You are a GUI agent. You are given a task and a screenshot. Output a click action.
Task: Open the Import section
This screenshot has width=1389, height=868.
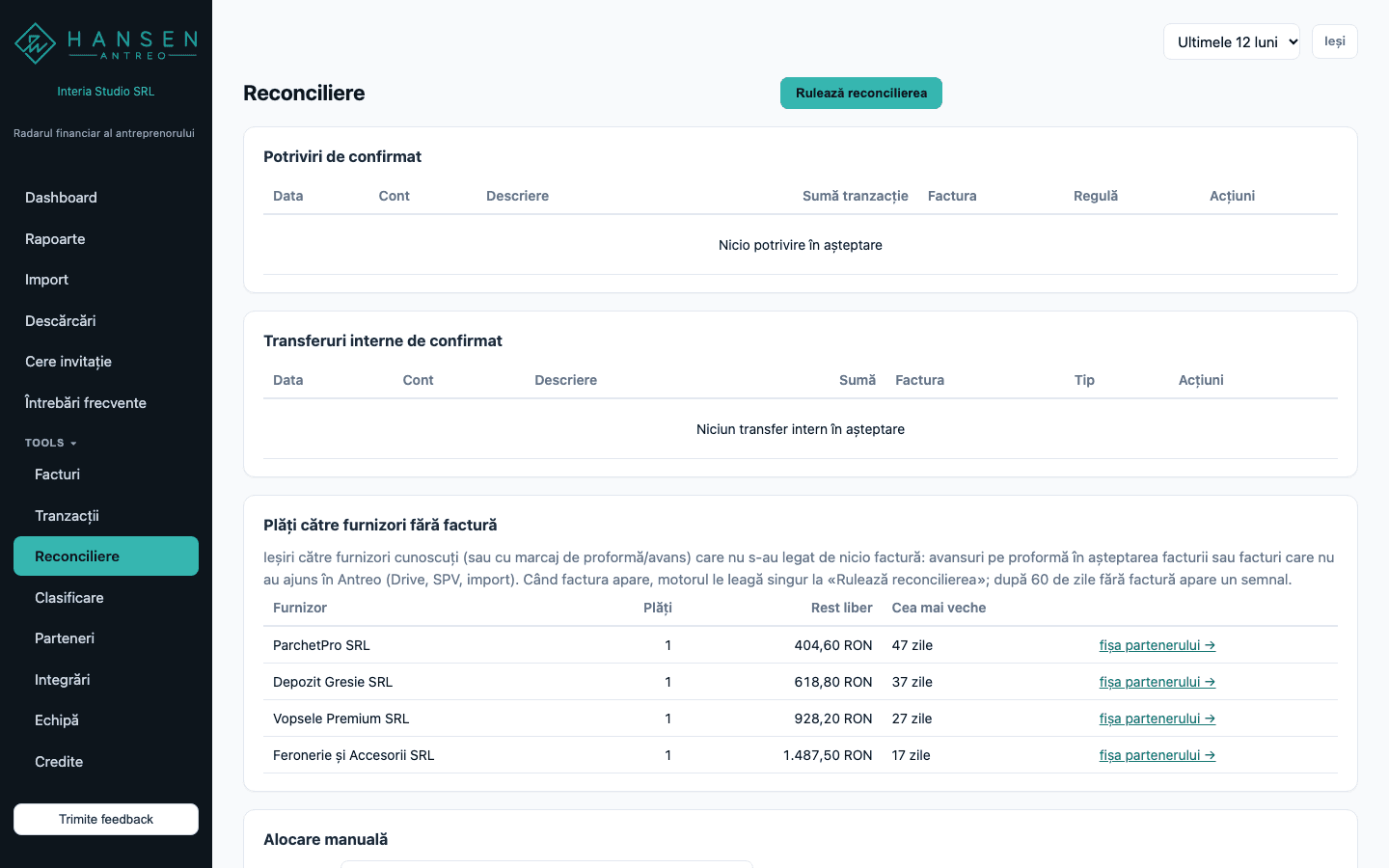tap(106, 280)
